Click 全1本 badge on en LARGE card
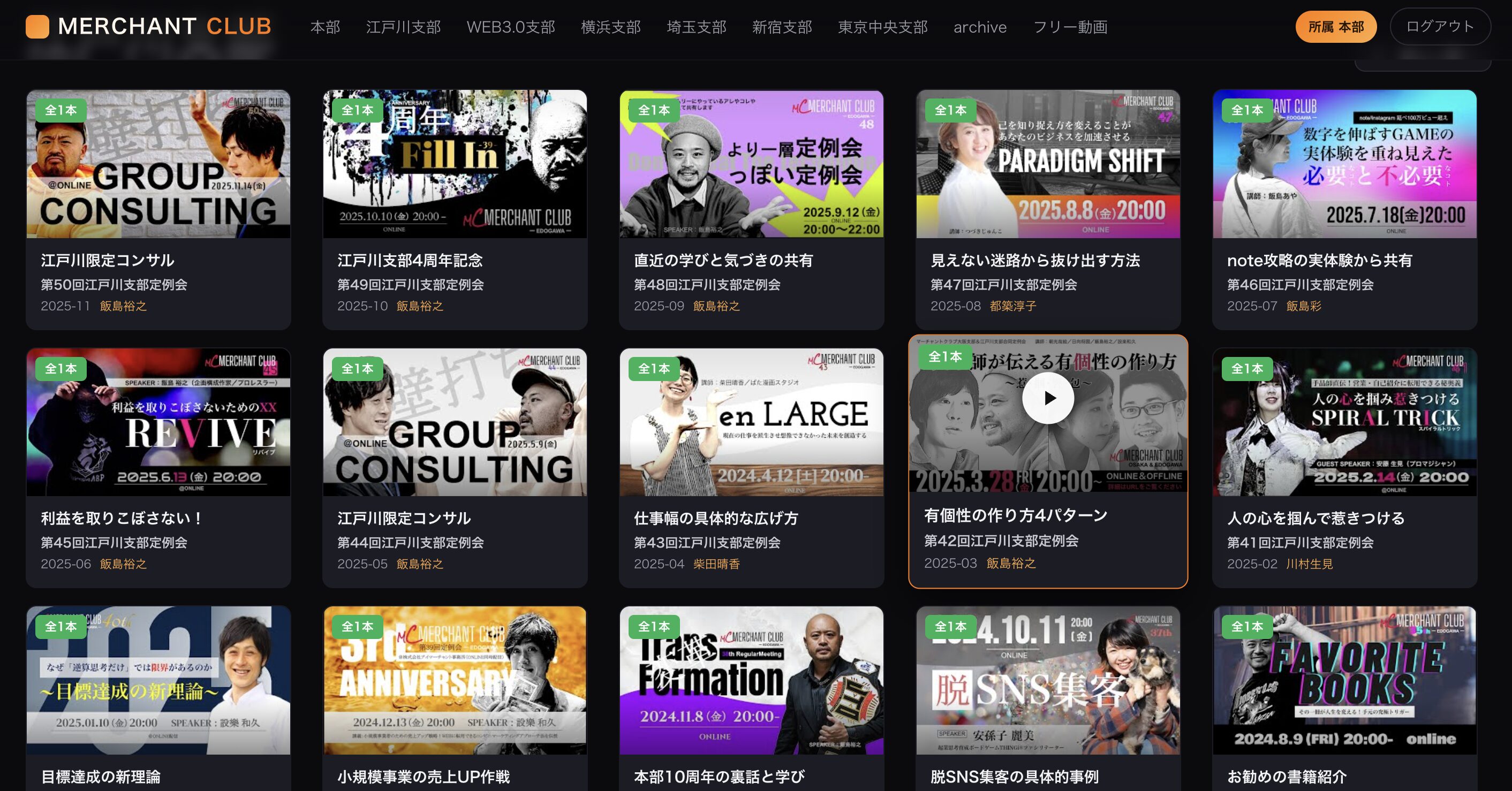The height and width of the screenshot is (791, 1512). (x=654, y=369)
